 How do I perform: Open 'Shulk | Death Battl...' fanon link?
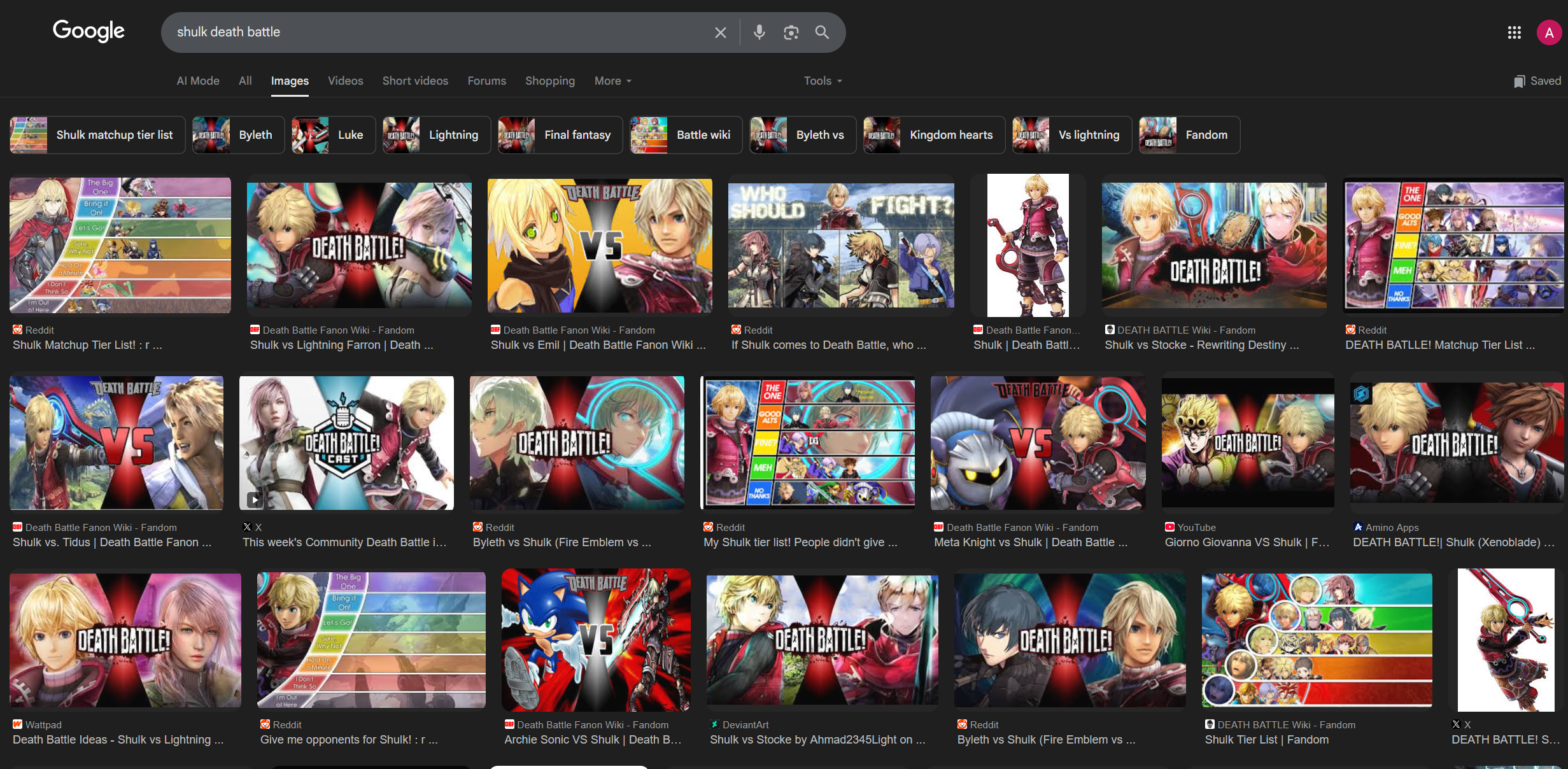pos(1026,345)
